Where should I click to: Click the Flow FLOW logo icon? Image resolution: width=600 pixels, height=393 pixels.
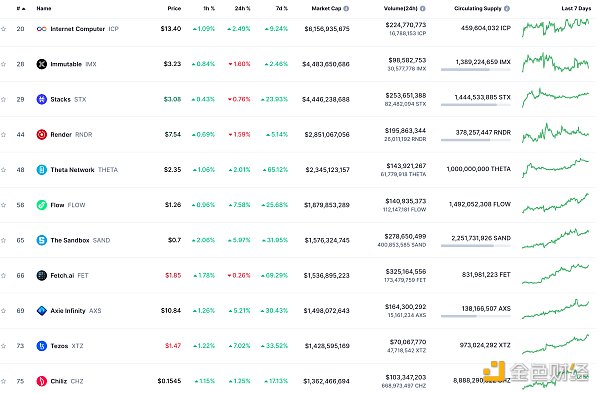[x=41, y=205]
